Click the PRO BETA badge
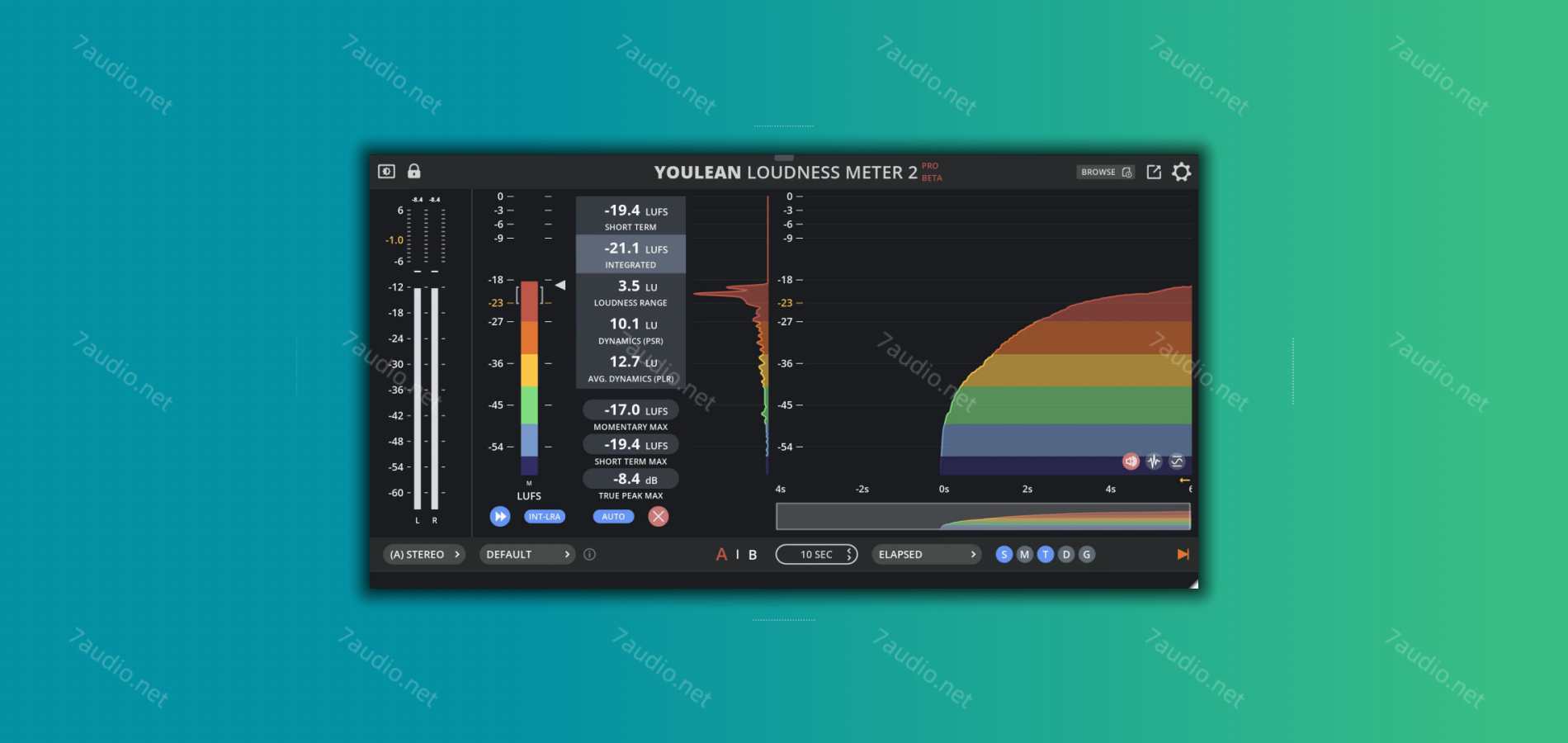The width and height of the screenshot is (1568, 743). pyautogui.click(x=931, y=172)
